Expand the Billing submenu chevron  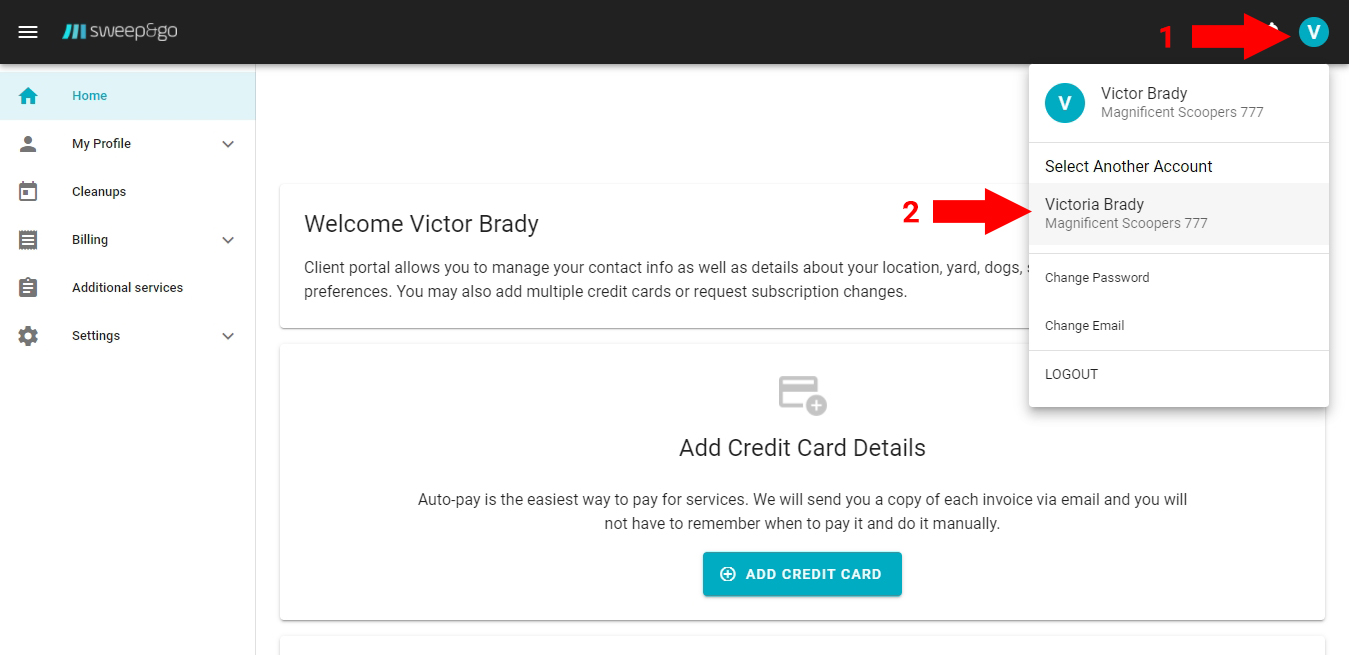pos(228,240)
